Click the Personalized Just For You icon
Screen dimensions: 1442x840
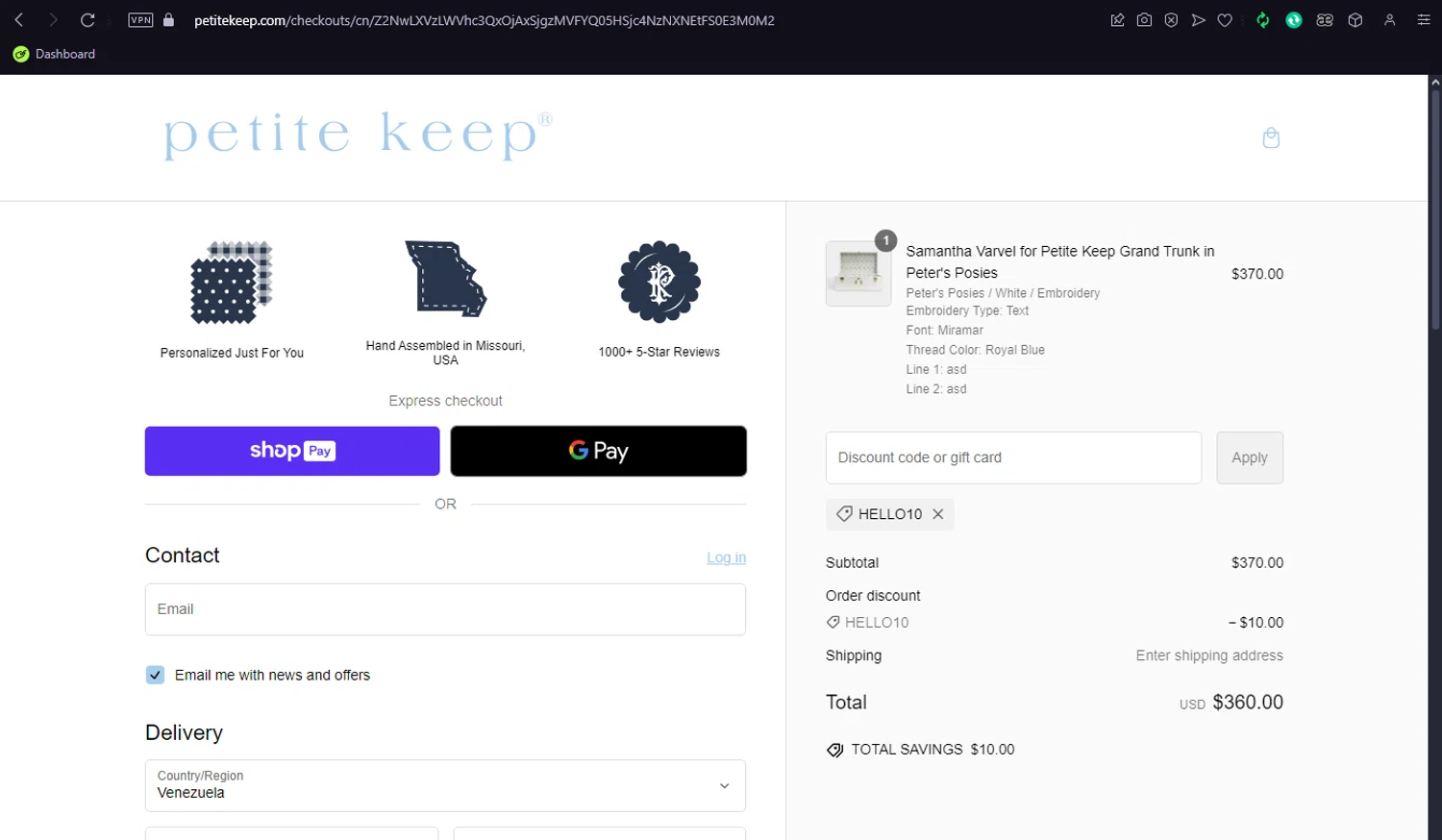(x=232, y=282)
